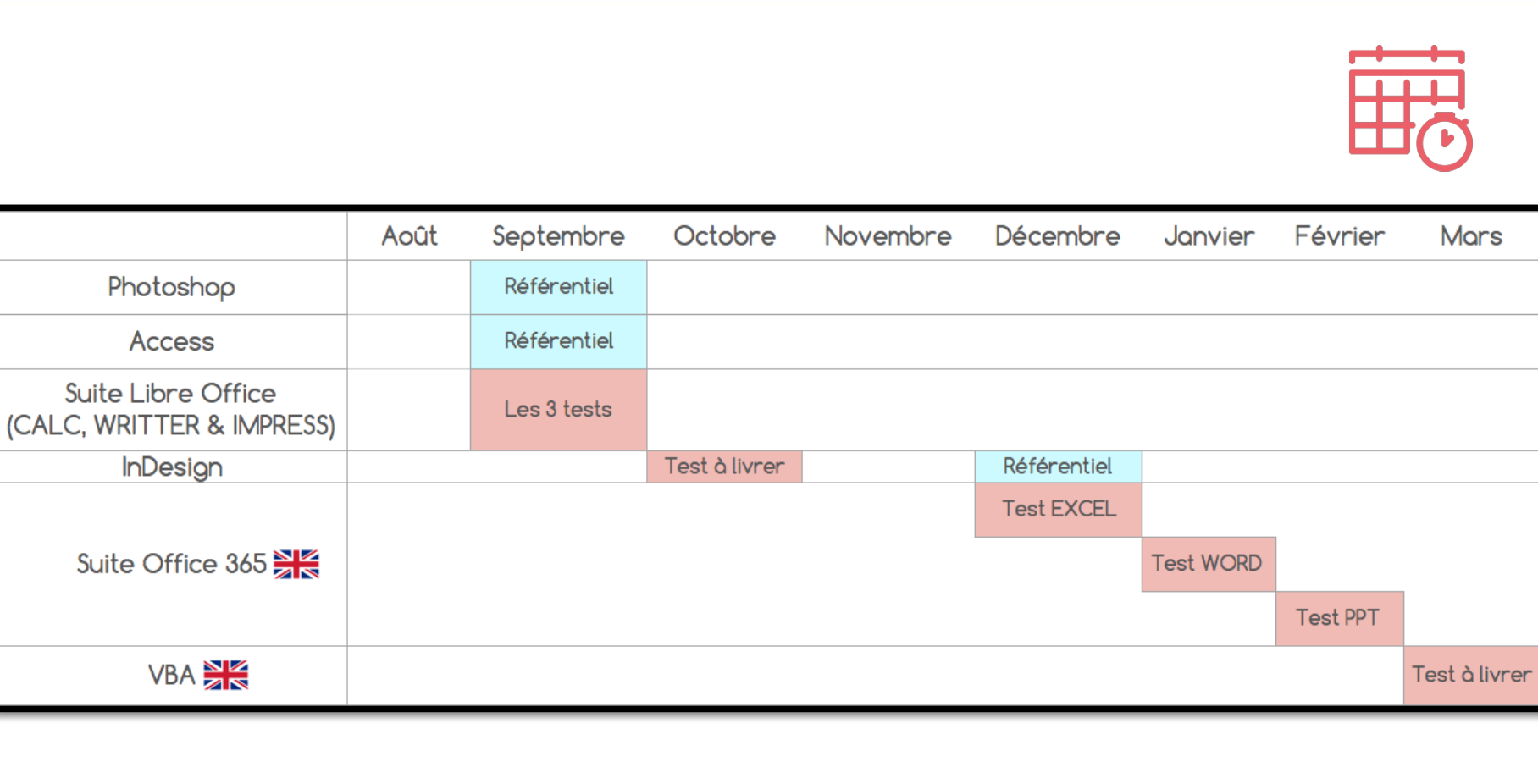Click the 'Test WORD' block

(x=1208, y=564)
